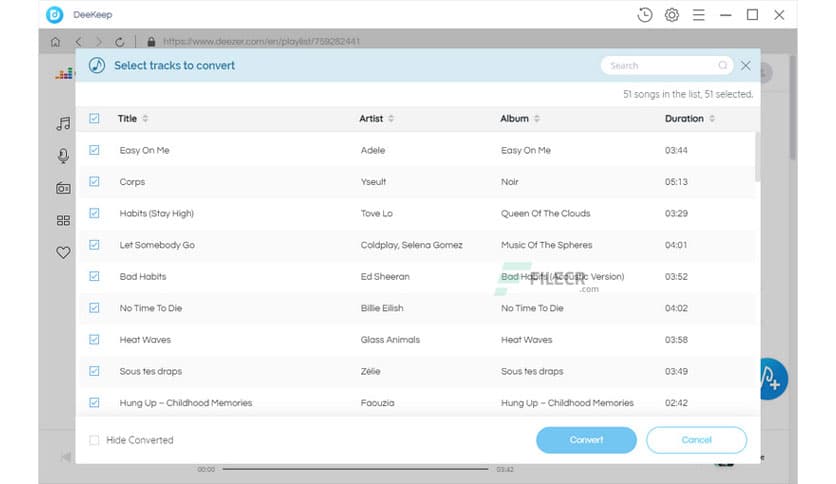
Task: Open settings gear icon in title bar
Action: click(x=672, y=15)
